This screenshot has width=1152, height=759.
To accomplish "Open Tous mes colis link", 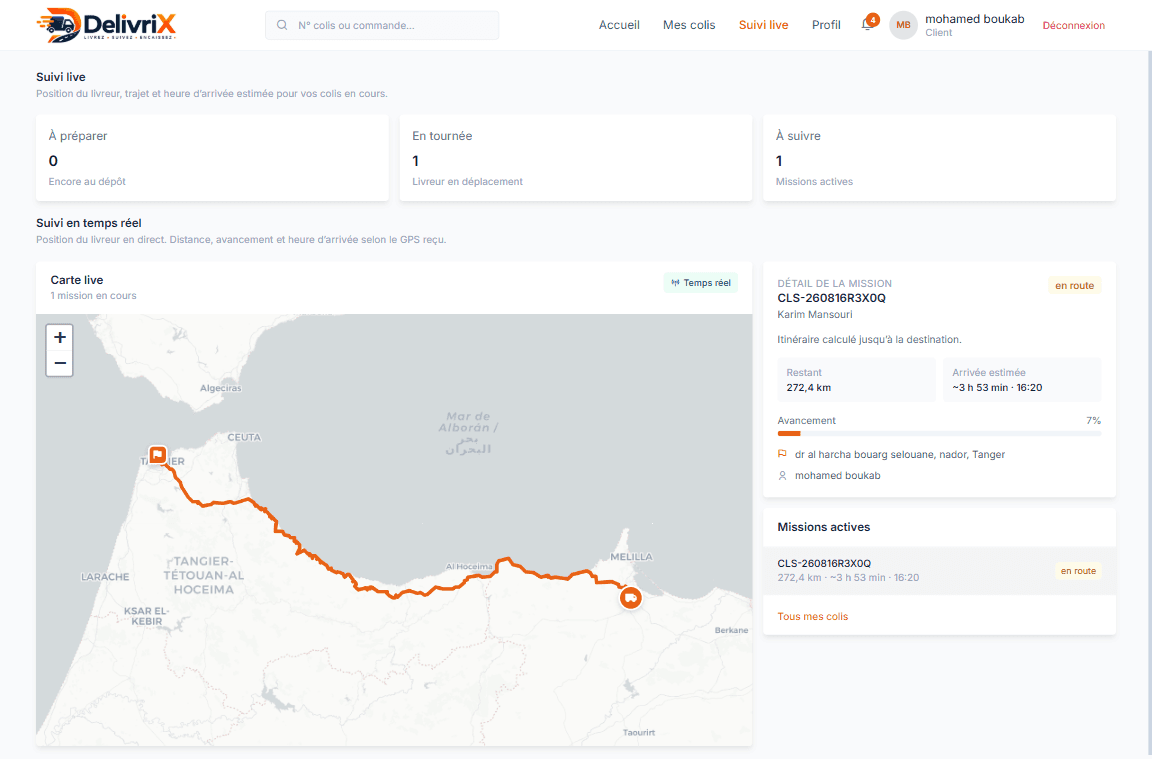I will click(813, 616).
